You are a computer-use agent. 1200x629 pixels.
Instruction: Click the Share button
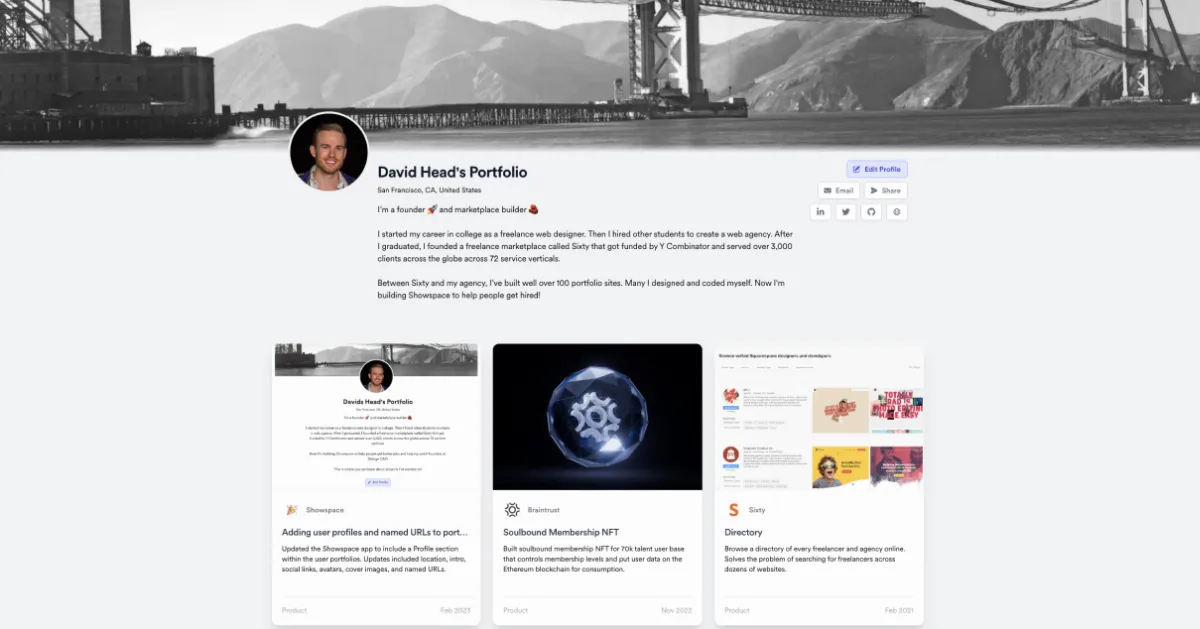(886, 190)
